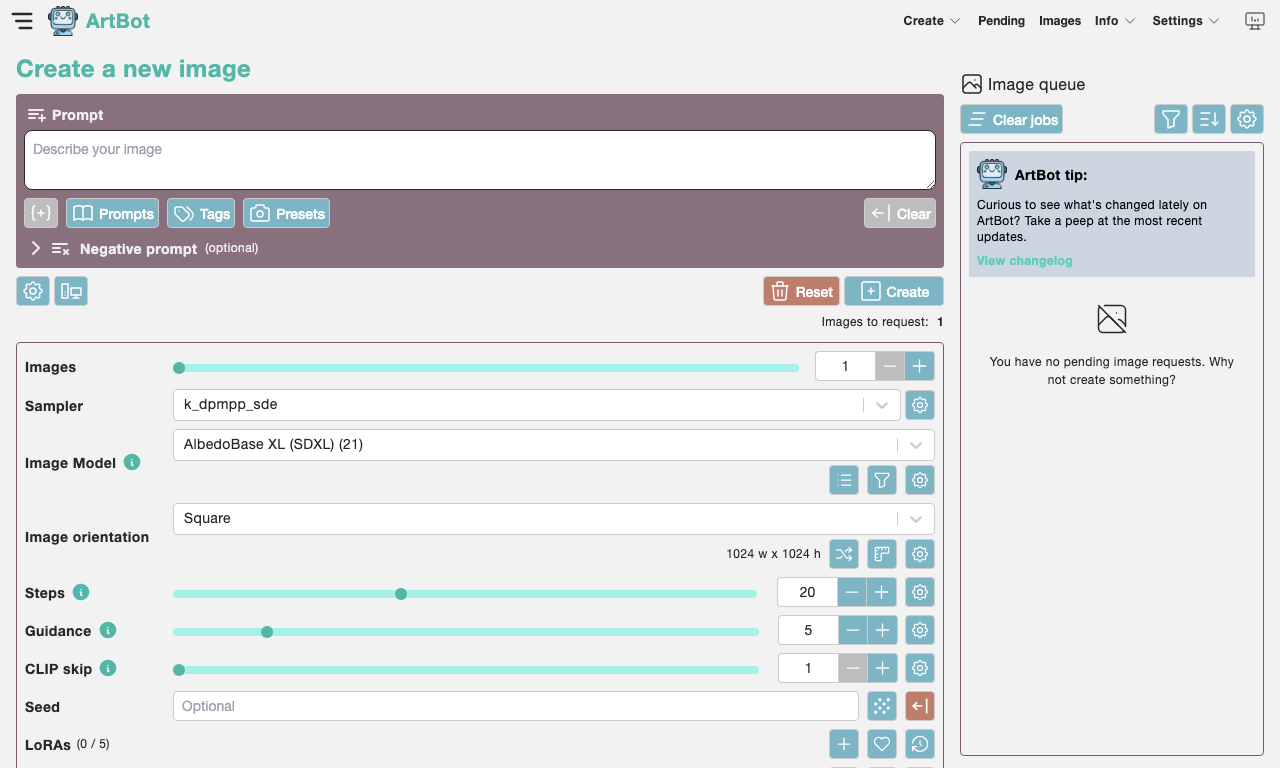Adjust the CLIP skip slider
This screenshot has width=1280, height=768.
coord(466,670)
